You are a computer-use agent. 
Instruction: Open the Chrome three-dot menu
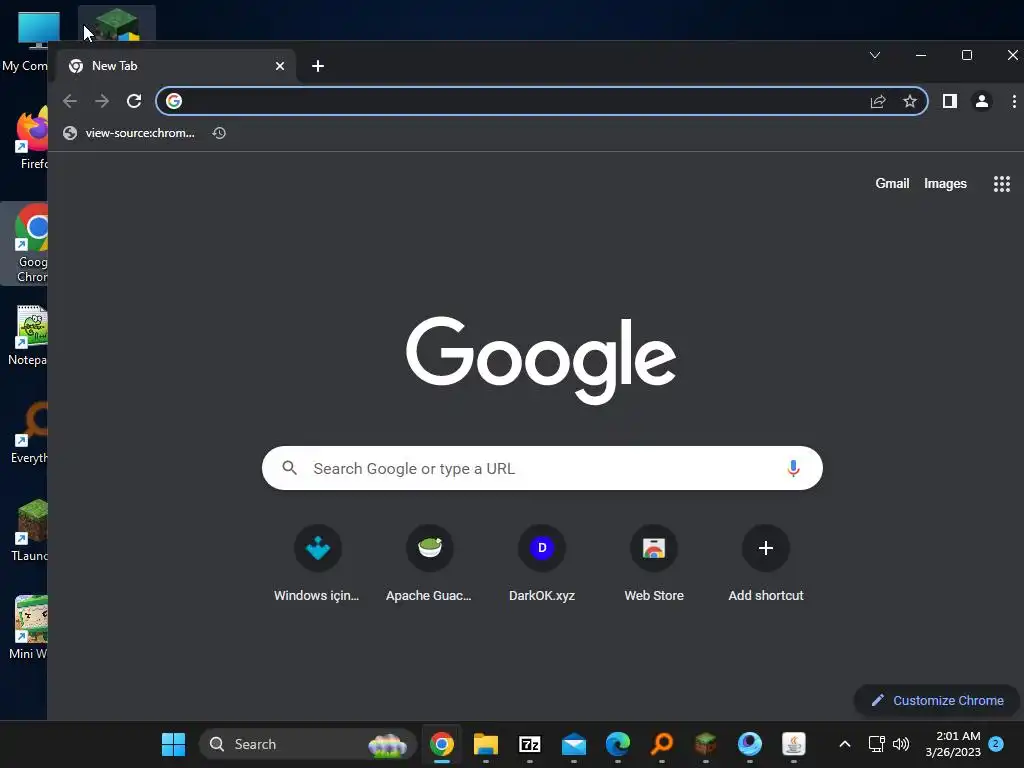click(1014, 101)
